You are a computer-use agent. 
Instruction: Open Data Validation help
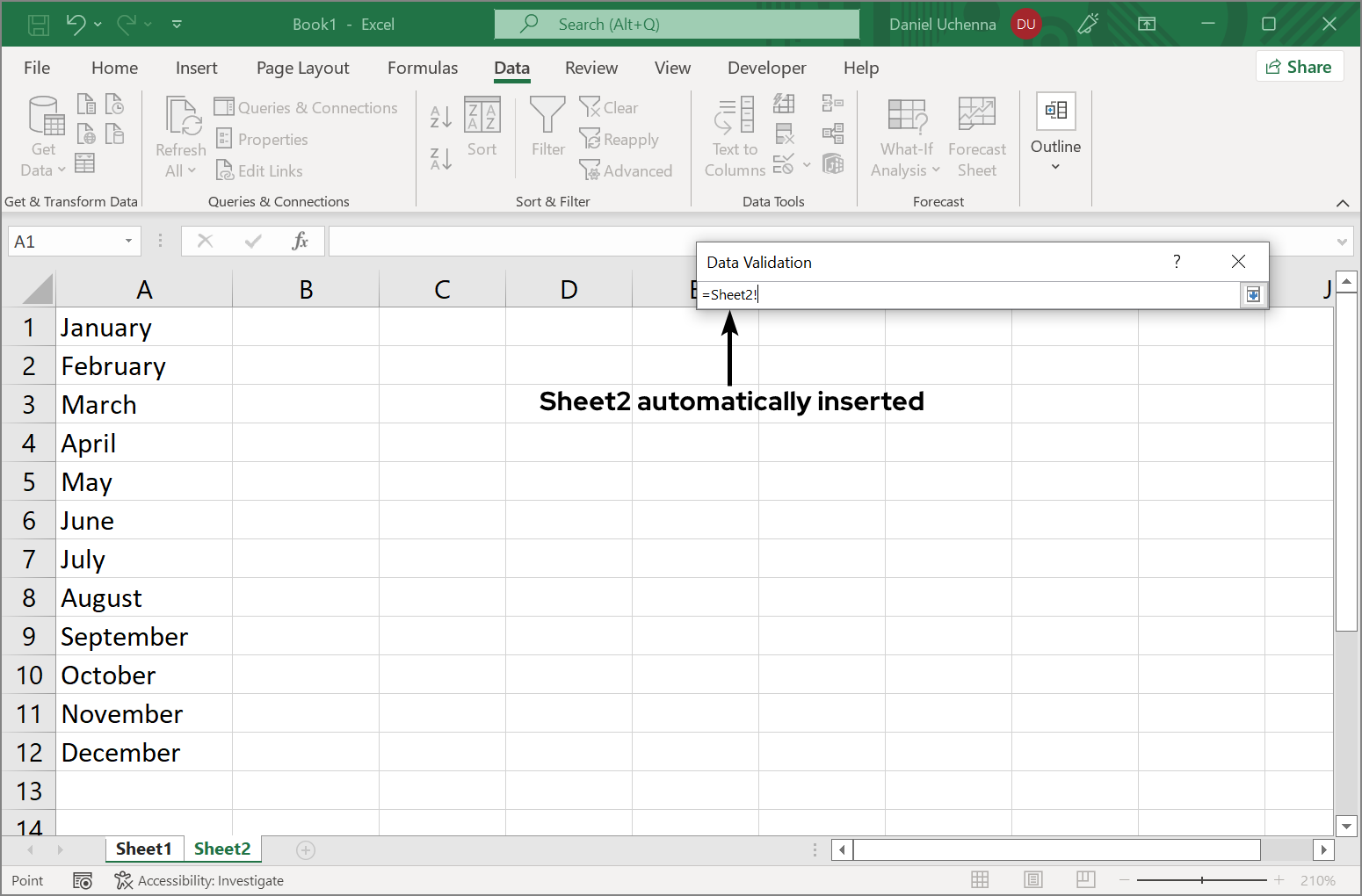click(x=1177, y=262)
